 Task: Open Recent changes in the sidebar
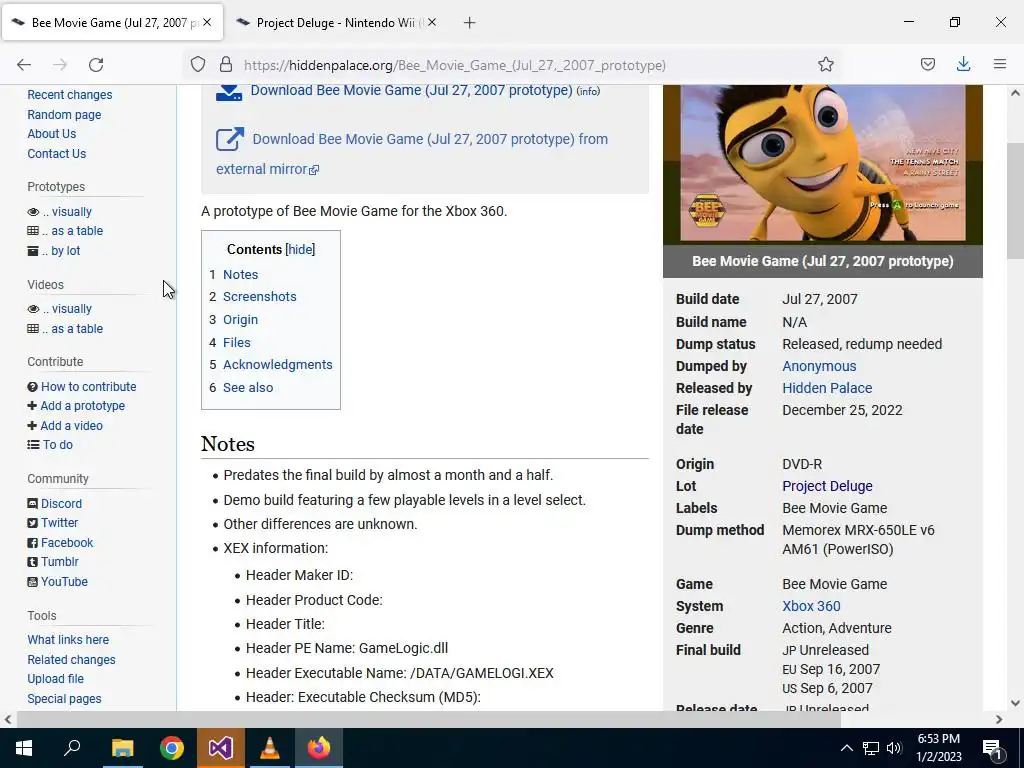point(70,95)
